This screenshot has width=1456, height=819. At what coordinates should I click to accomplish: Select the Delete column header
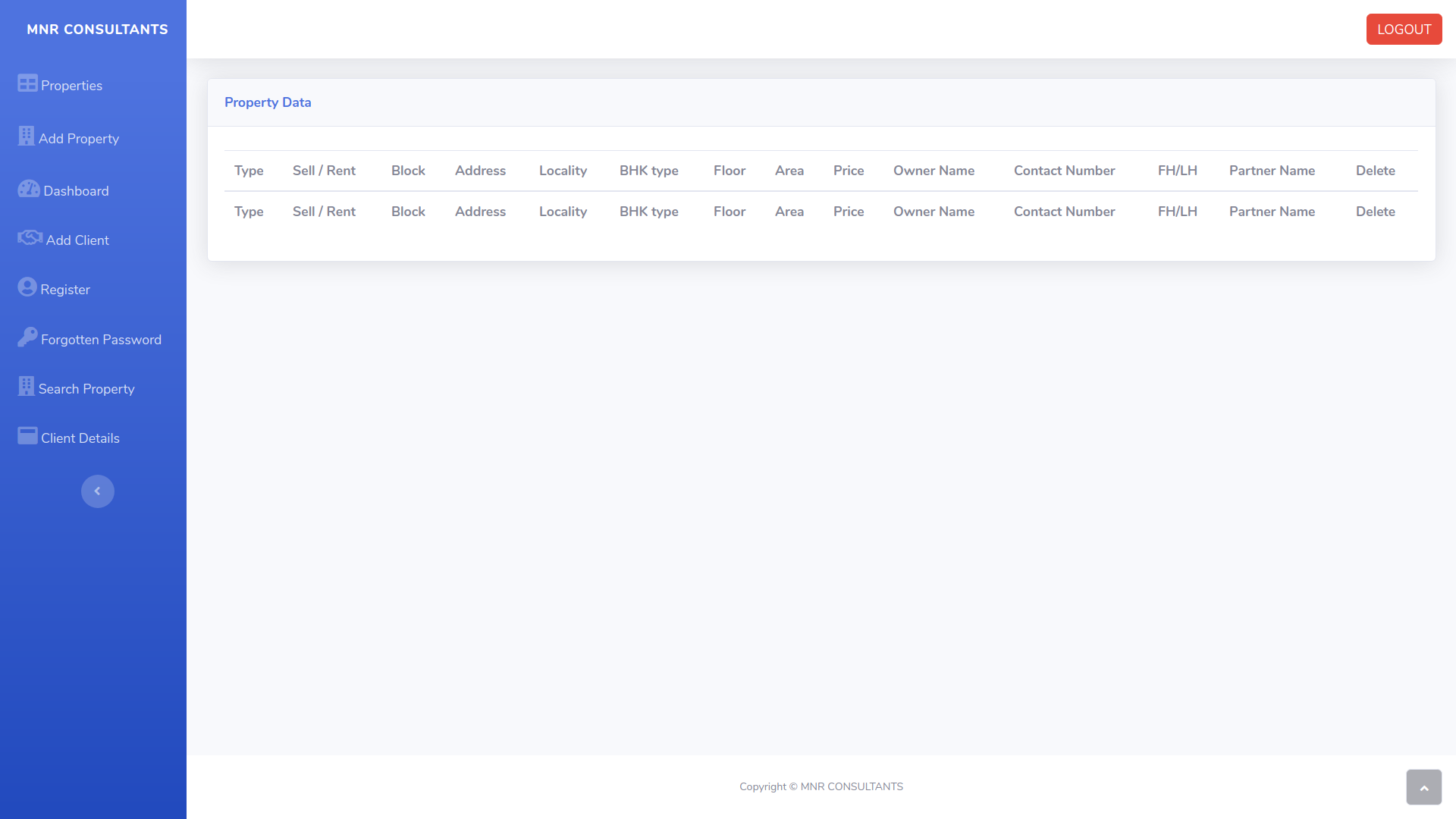(x=1375, y=171)
